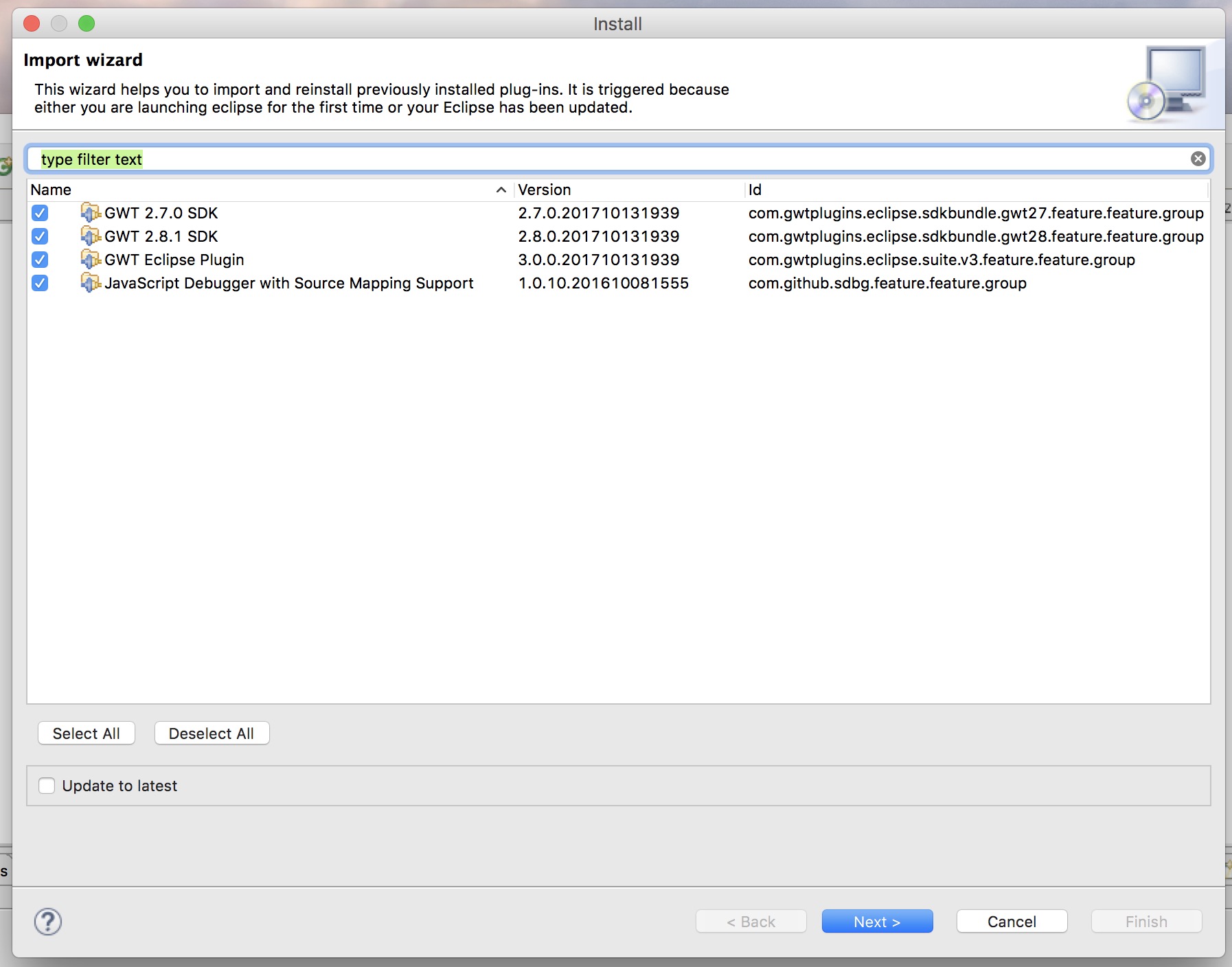Viewport: 1232px width, 967px height.
Task: Uncheck the GWT 2.8.1 SDK checkbox
Action: [x=40, y=236]
